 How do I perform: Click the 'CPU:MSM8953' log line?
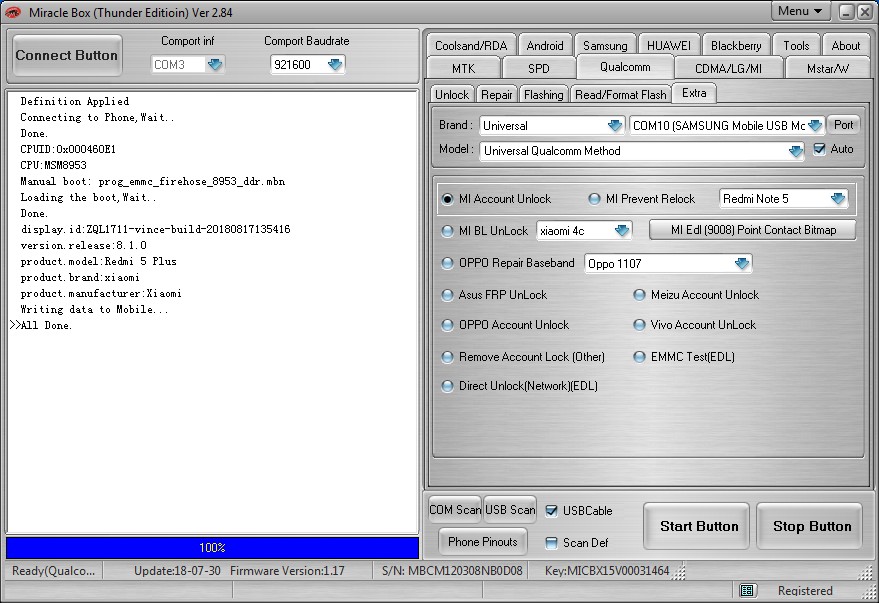tap(53, 165)
